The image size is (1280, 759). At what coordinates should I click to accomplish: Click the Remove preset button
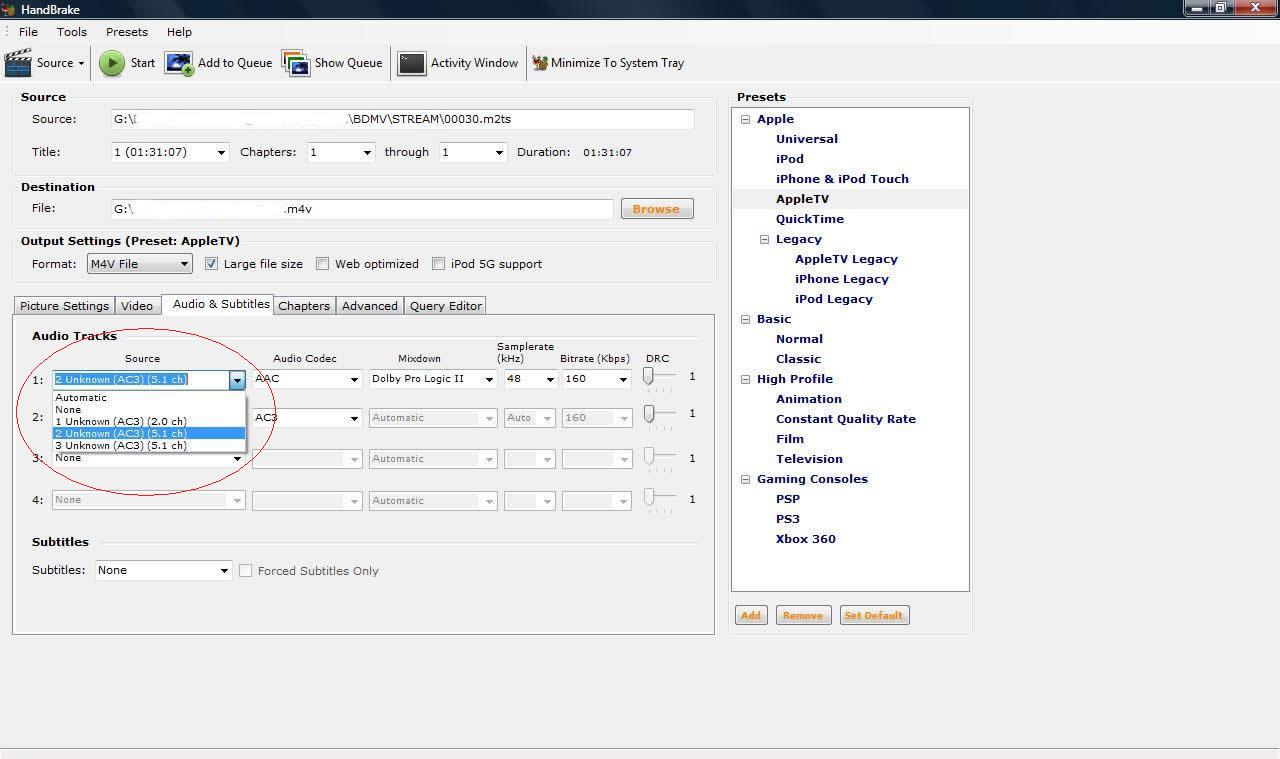[803, 616]
